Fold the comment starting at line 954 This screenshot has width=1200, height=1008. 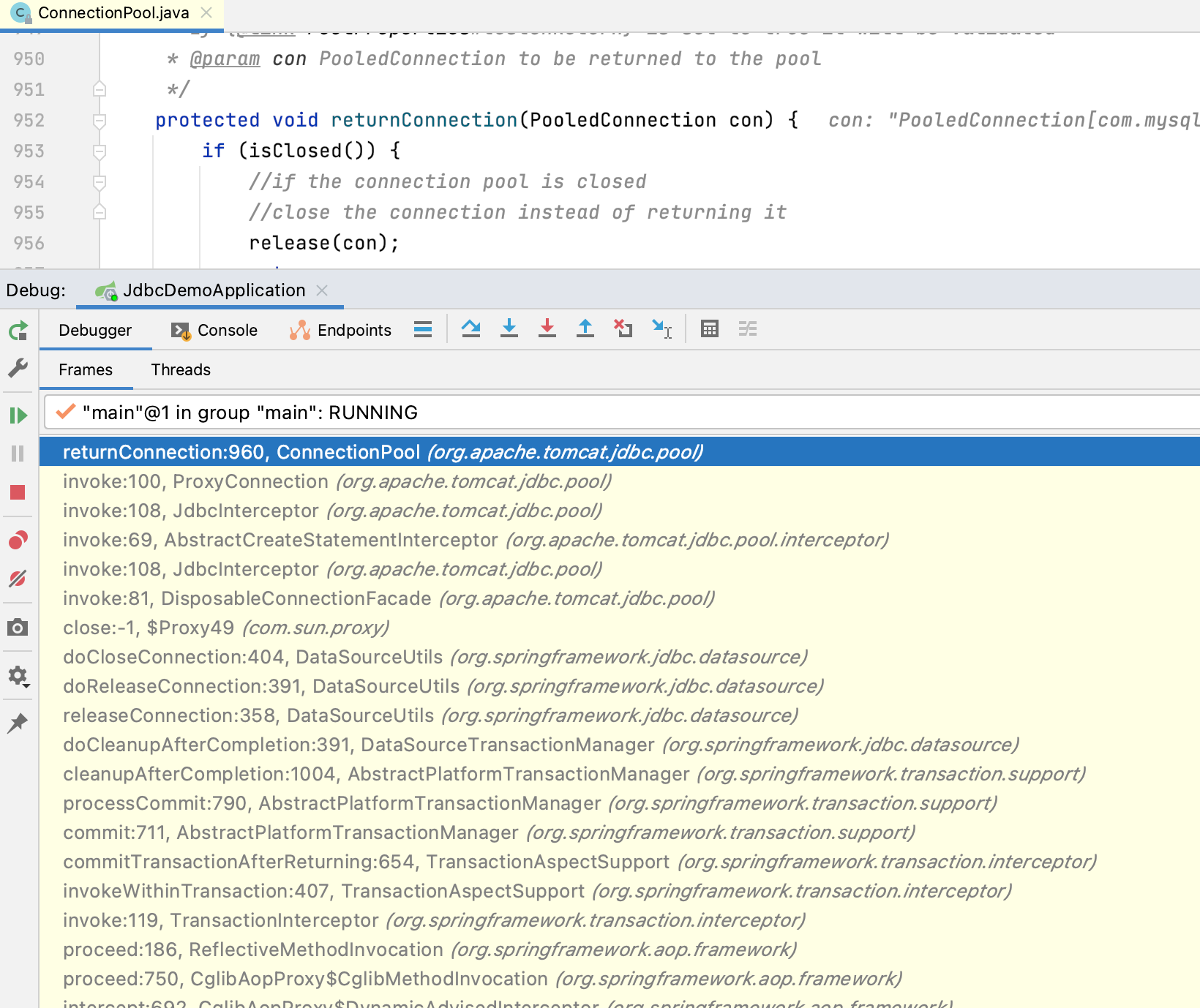(100, 181)
